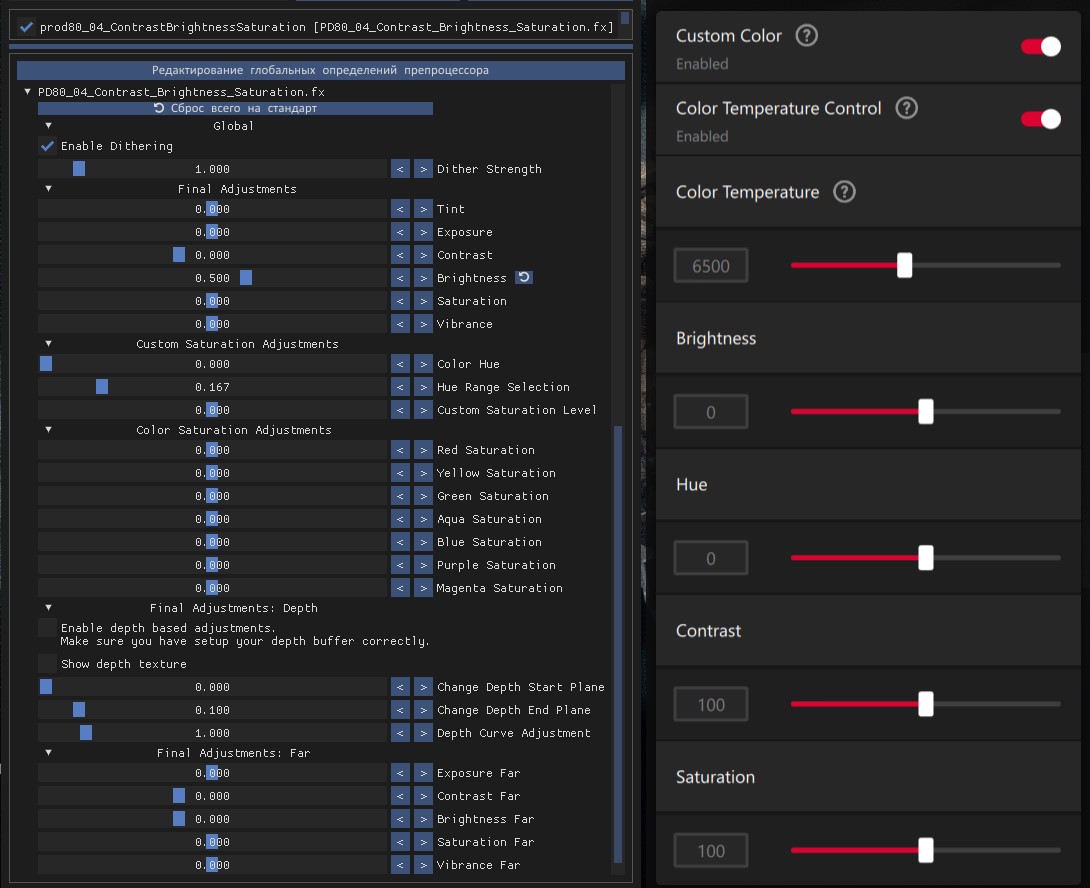
Task: Click Change Depth End Plane 0.100 slider
Action: 213,710
